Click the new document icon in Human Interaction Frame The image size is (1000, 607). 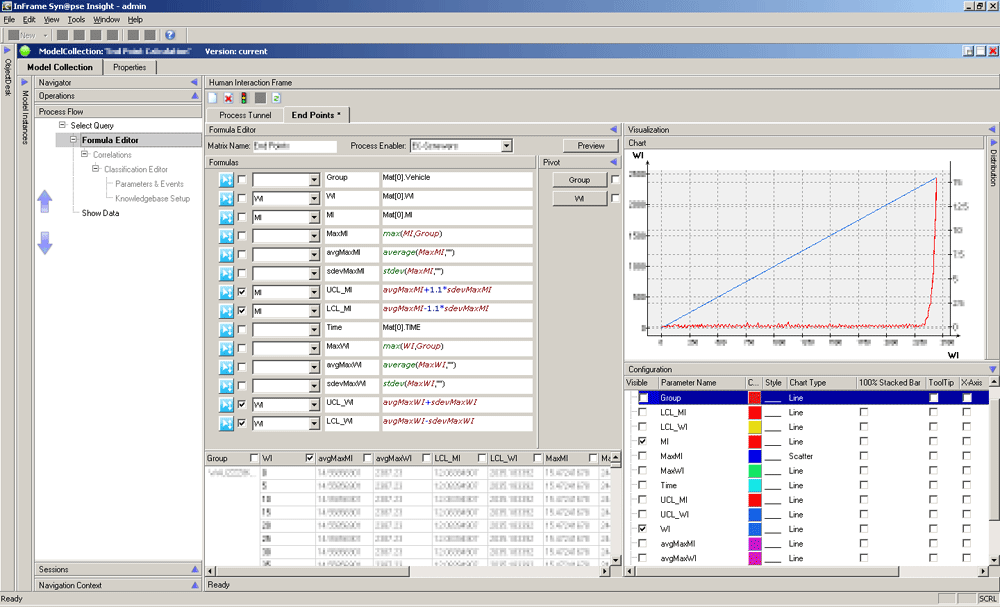[213, 98]
